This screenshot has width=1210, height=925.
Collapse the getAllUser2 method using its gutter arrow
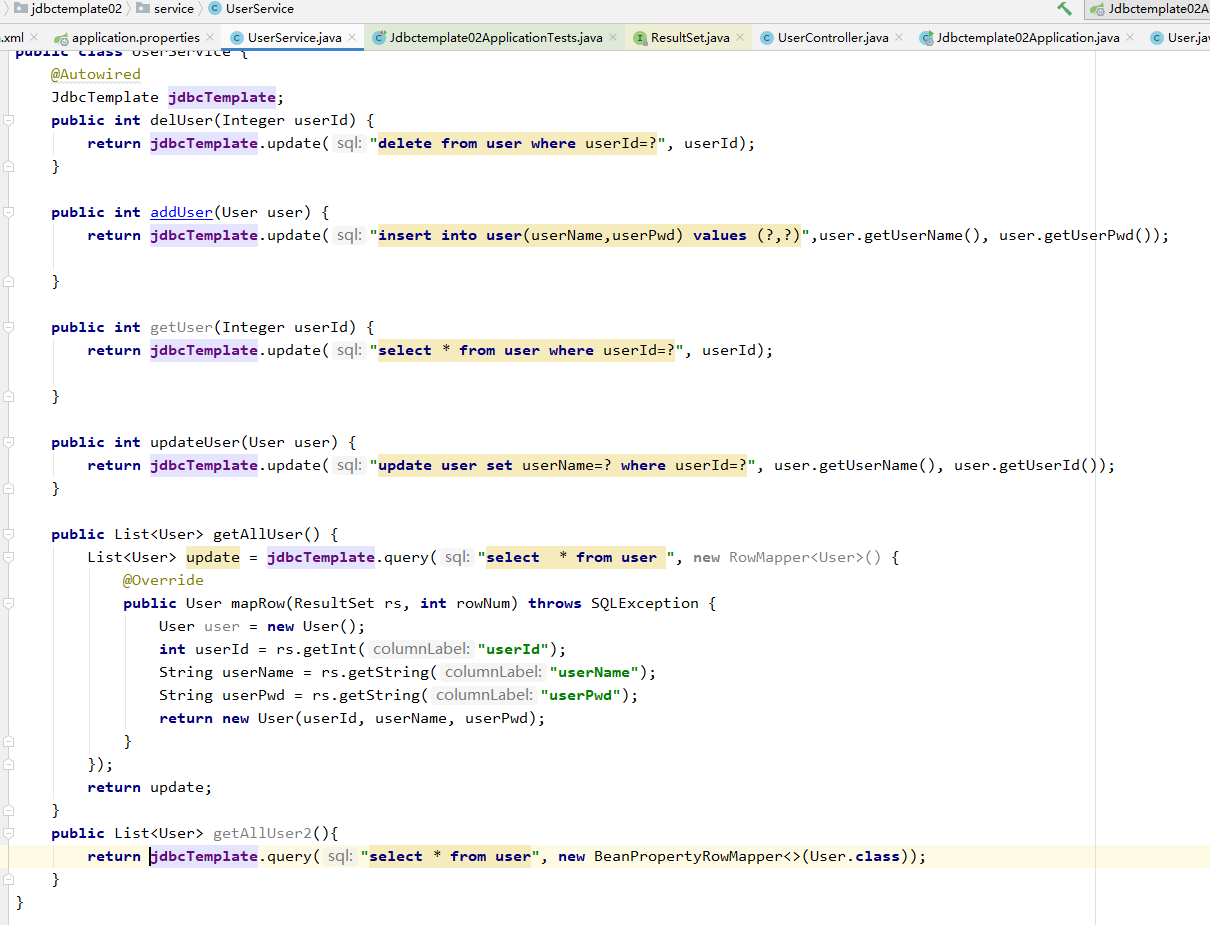(x=8, y=833)
